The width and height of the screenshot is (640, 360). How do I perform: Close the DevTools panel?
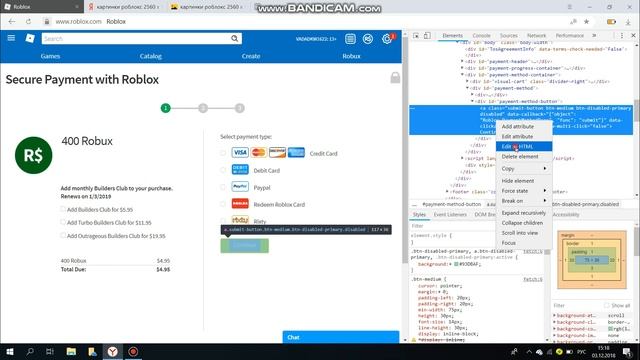pyautogui.click(x=633, y=36)
